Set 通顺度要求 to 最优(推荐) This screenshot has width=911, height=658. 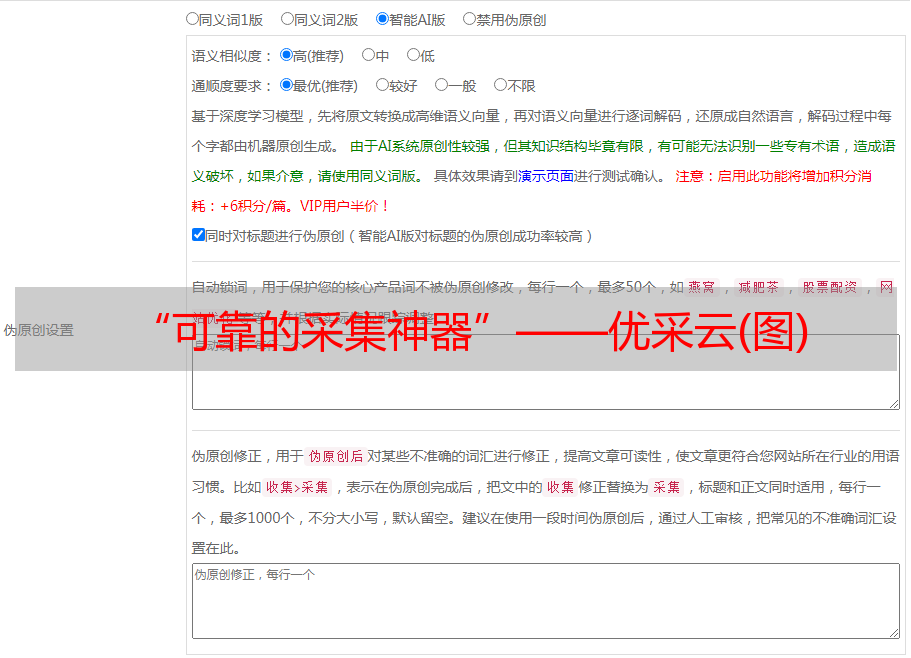click(286, 85)
